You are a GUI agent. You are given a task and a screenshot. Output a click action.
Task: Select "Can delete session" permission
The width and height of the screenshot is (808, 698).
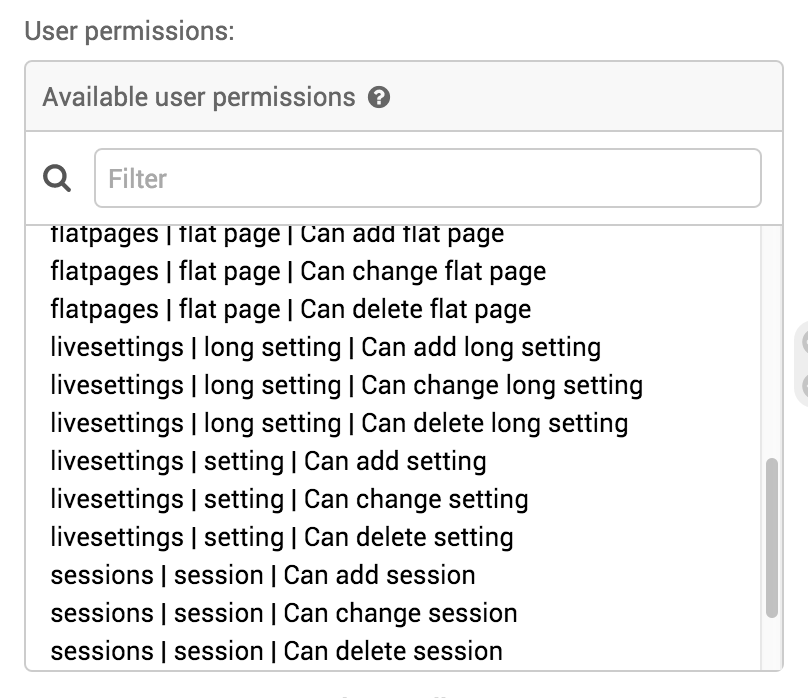(x=276, y=652)
